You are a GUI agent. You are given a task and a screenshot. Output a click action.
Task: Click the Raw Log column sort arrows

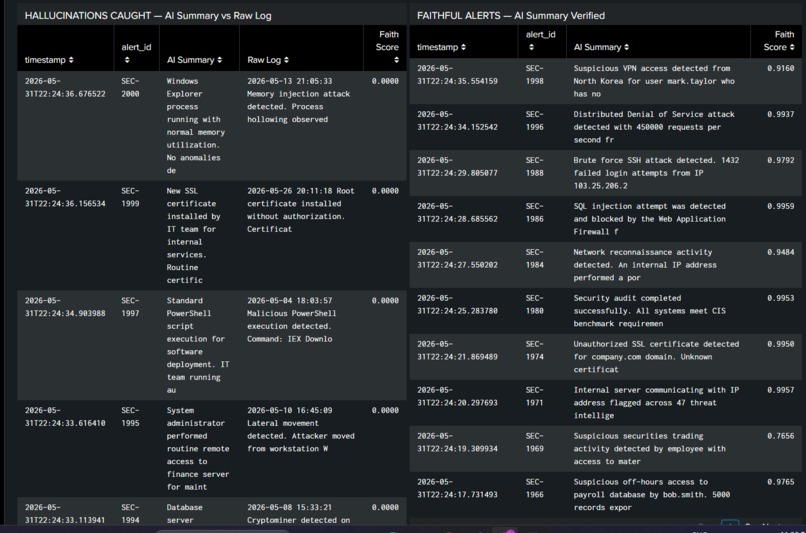pyautogui.click(x=286, y=60)
